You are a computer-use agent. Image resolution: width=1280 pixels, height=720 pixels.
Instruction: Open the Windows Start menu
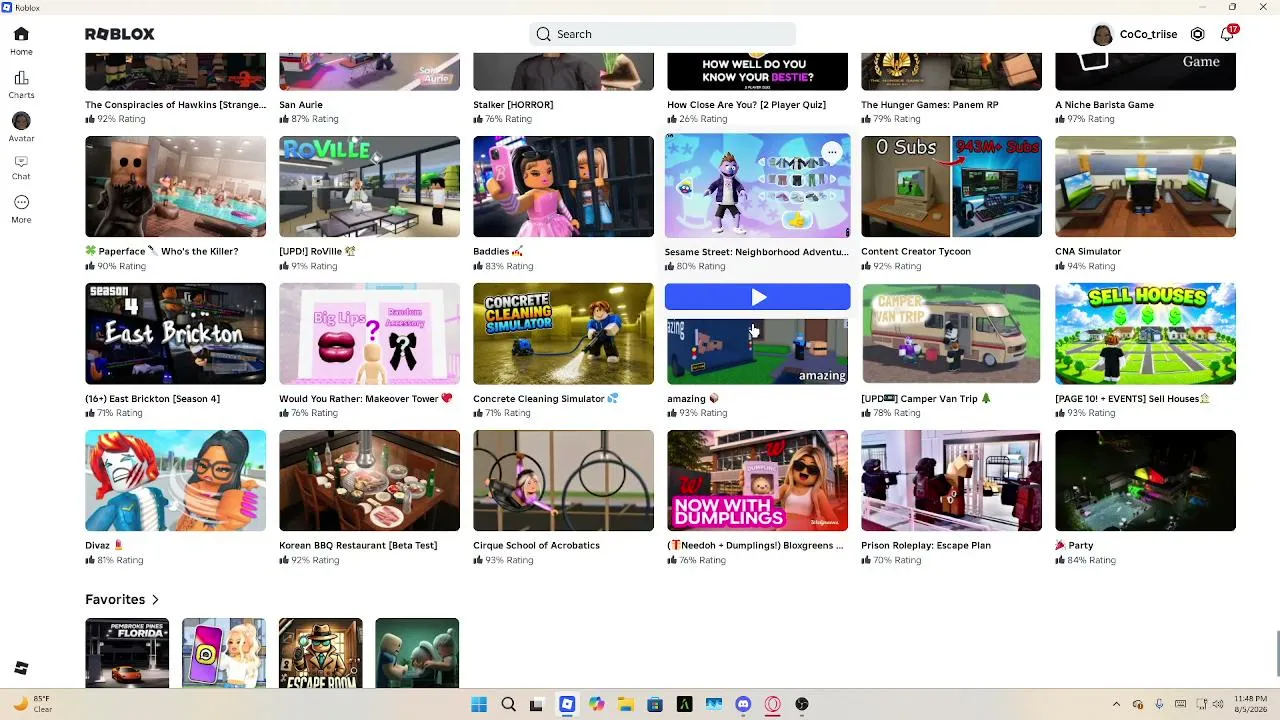479,705
